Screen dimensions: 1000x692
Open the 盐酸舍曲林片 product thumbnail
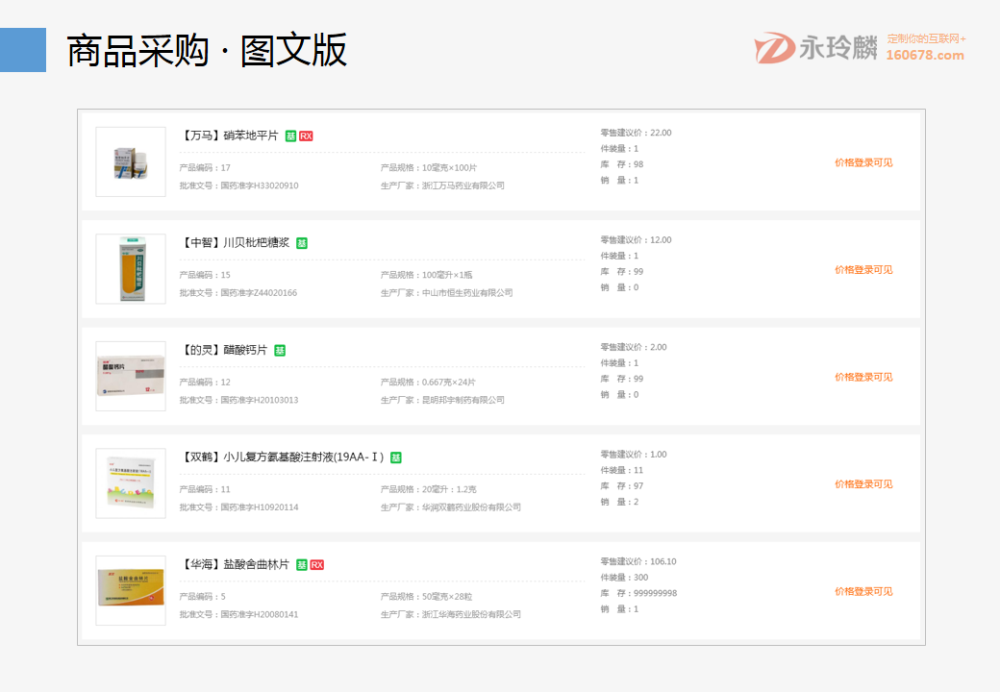pos(131,590)
